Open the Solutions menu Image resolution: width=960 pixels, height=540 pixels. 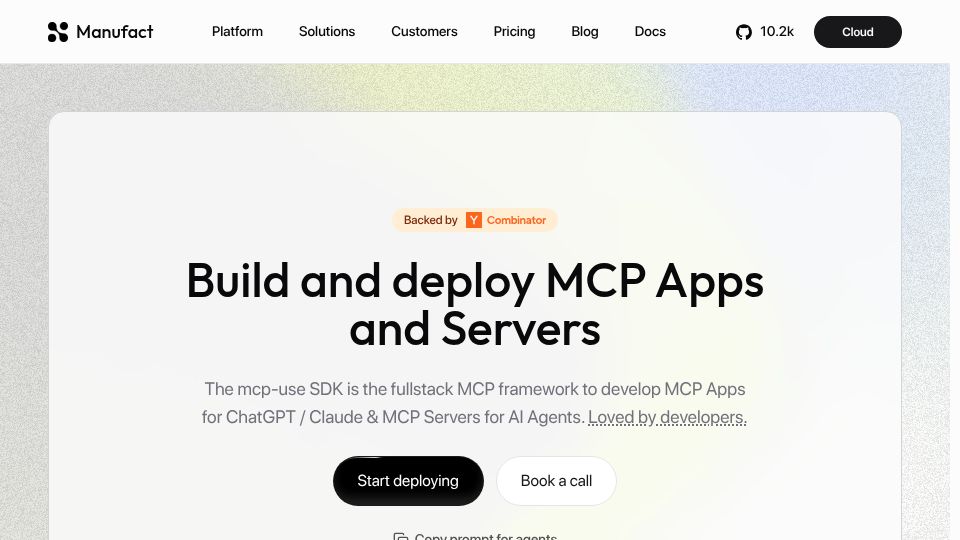pyautogui.click(x=327, y=31)
